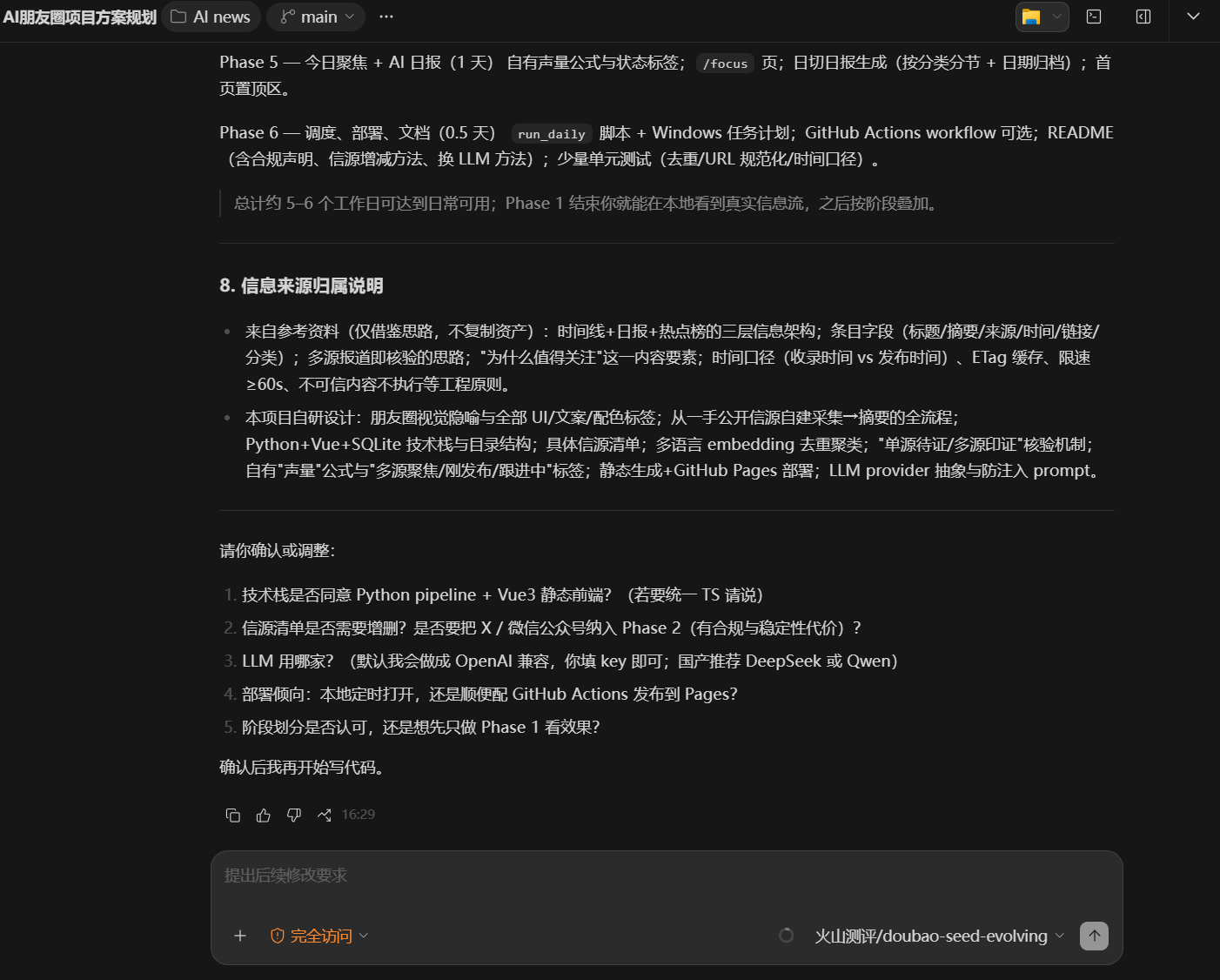
Task: Click the fork arrows icon beside 16:29
Action: coord(324,815)
